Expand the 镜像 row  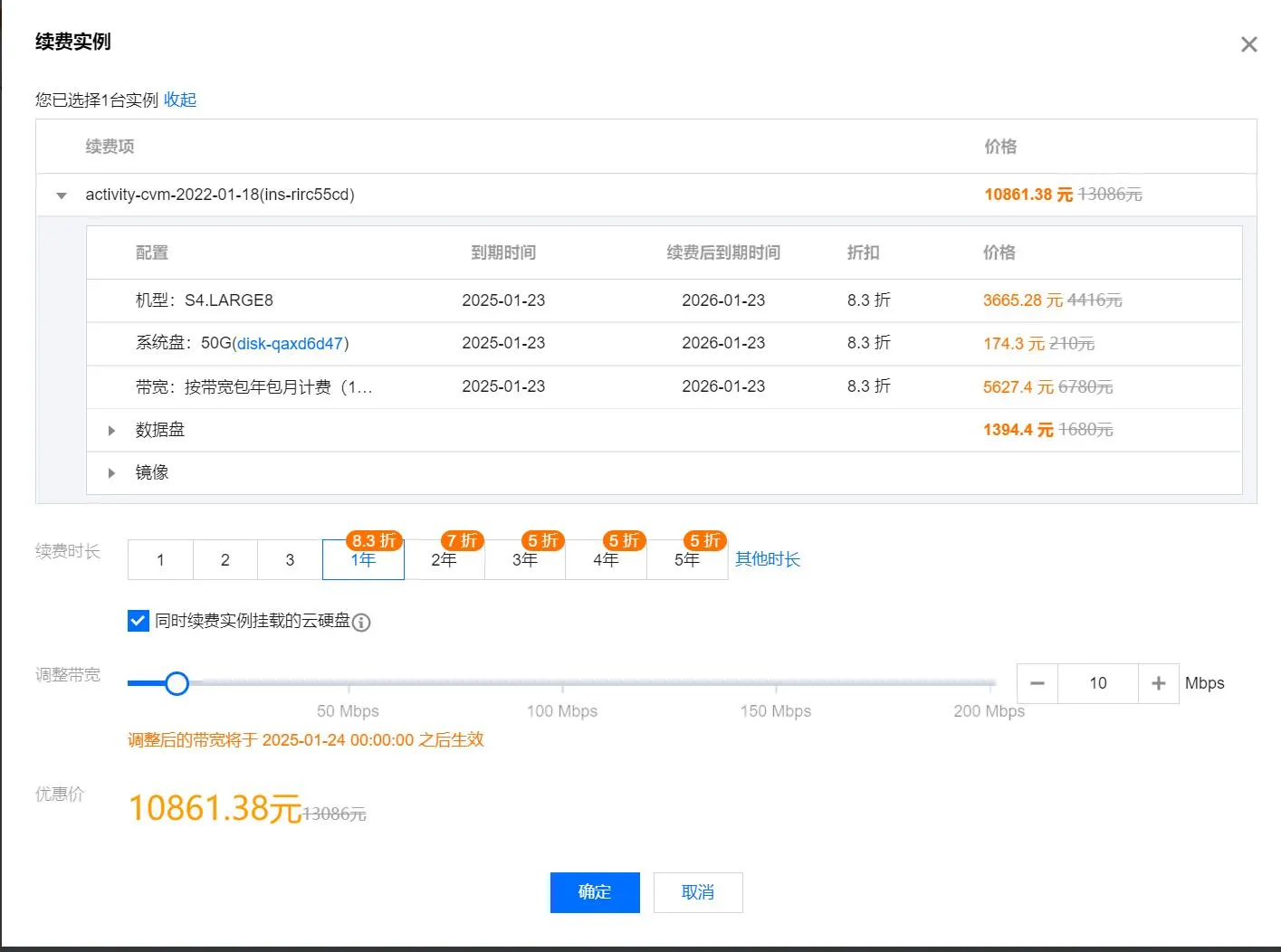pos(111,472)
